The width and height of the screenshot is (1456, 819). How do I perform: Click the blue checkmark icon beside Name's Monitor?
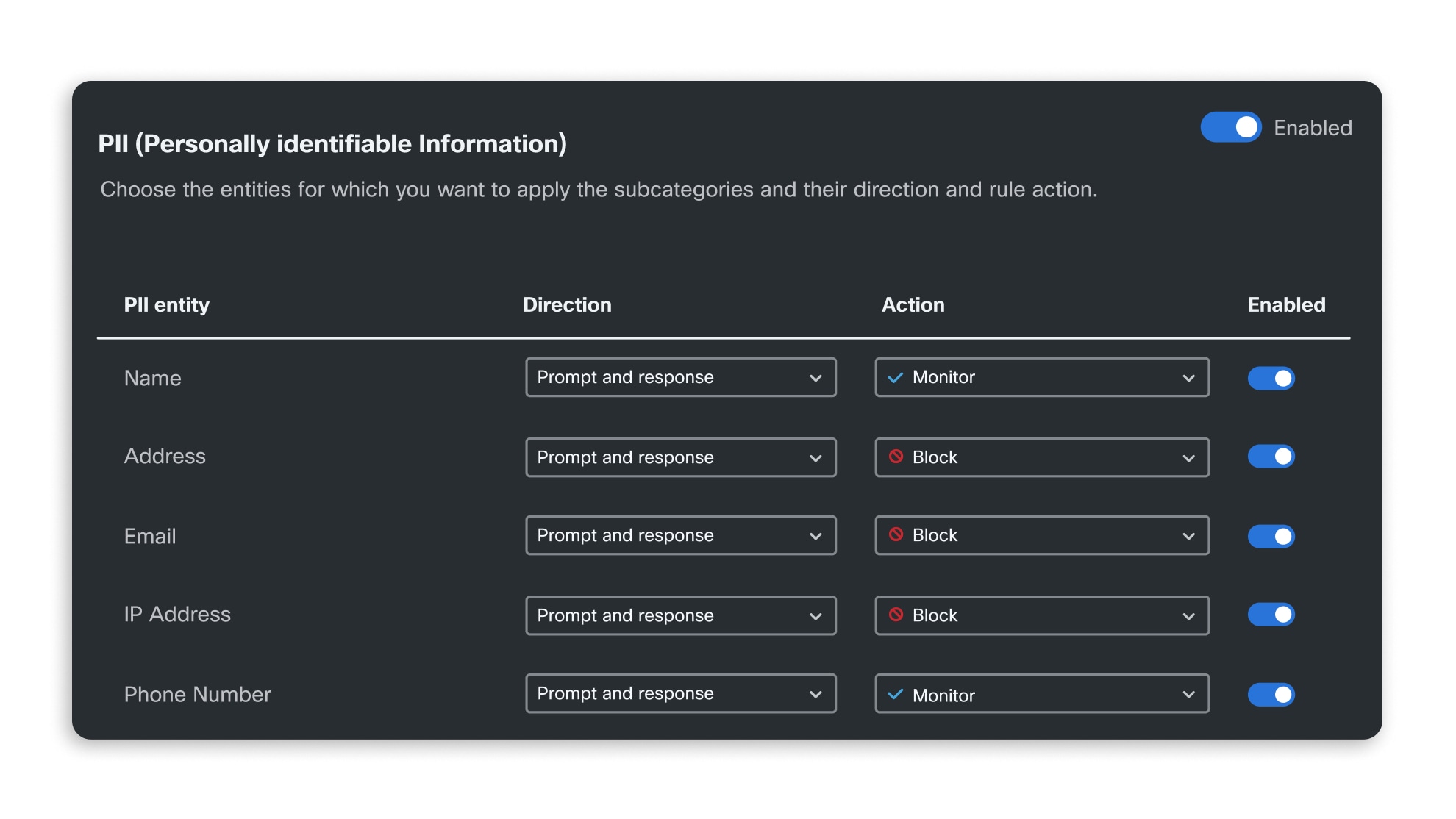(x=896, y=377)
